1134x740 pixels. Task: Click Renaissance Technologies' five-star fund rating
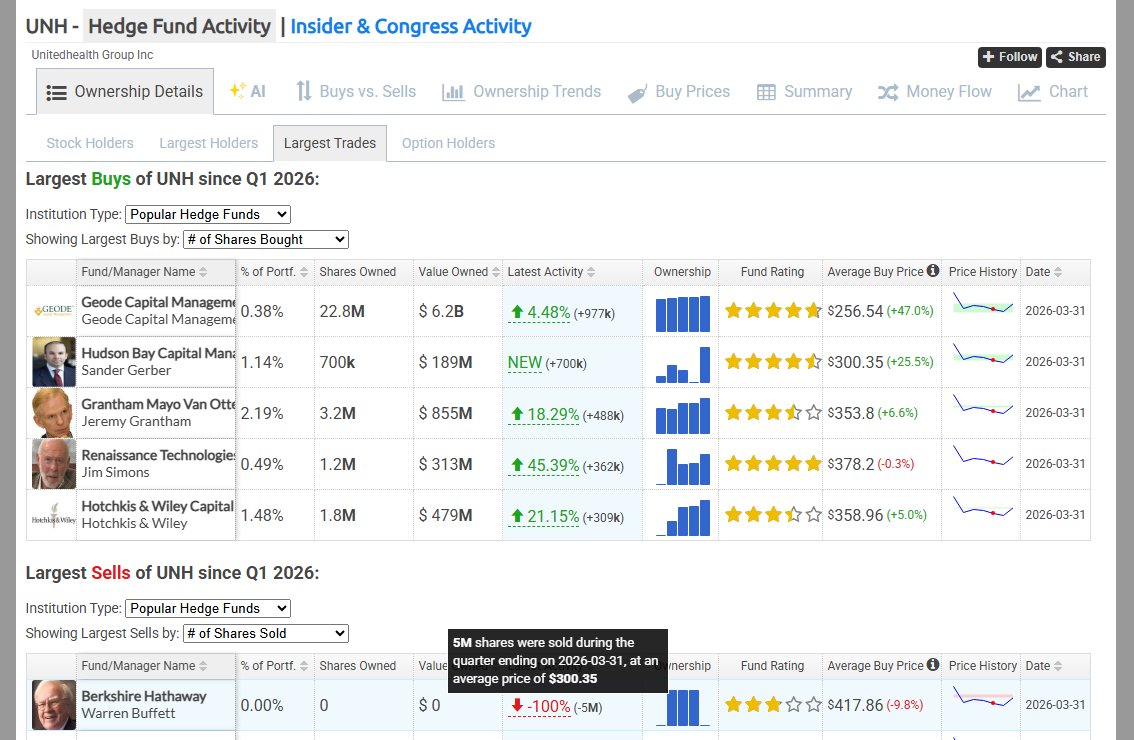(773, 464)
